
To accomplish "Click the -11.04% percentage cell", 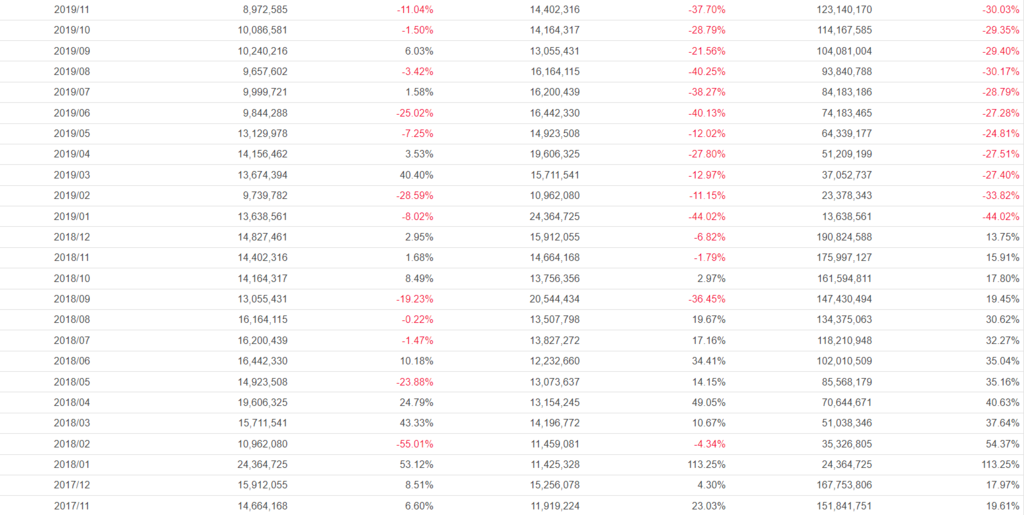I will pyautogui.click(x=412, y=9).
